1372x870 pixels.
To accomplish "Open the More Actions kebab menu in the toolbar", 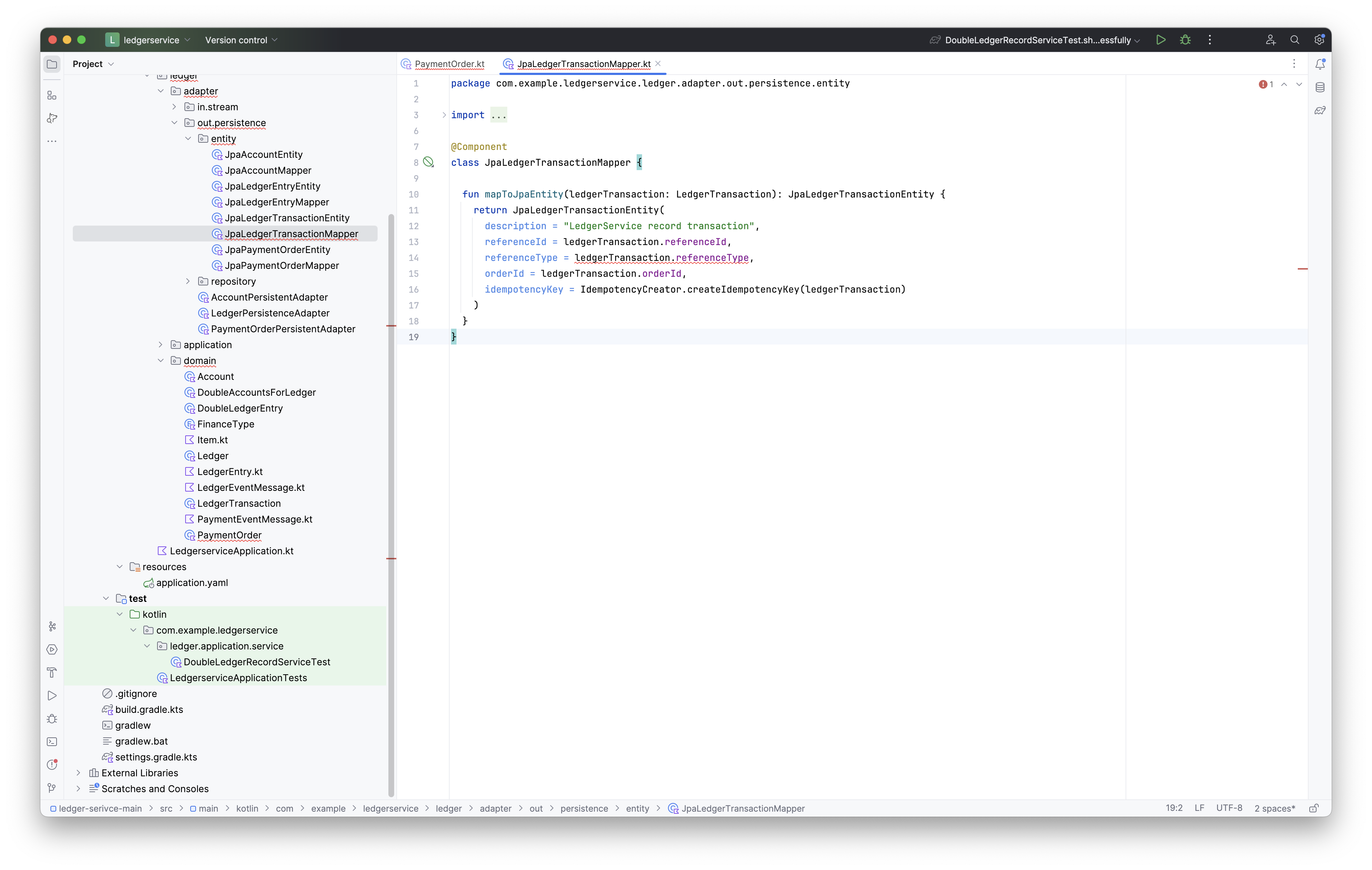I will click(1210, 40).
